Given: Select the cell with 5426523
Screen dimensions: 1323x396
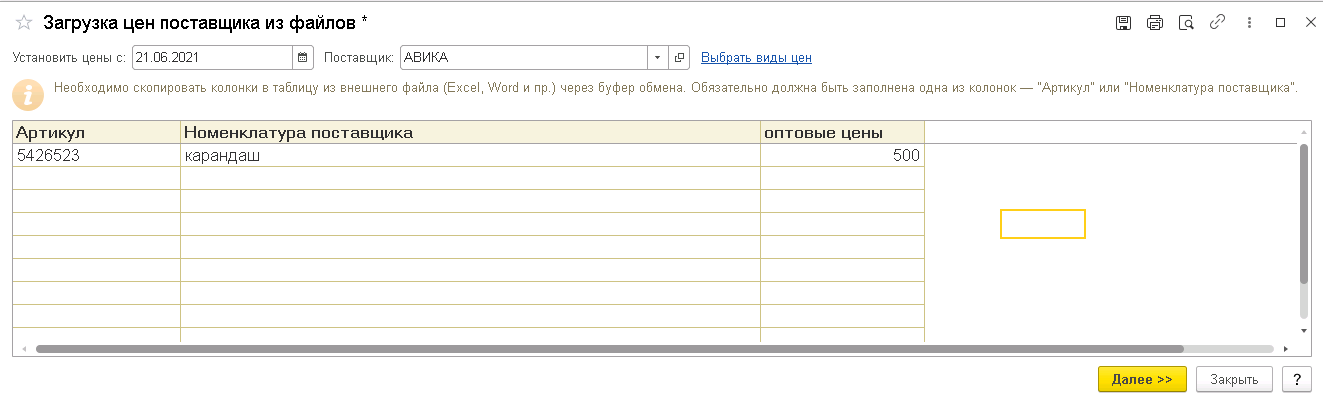Looking at the screenshot, I should point(96,155).
